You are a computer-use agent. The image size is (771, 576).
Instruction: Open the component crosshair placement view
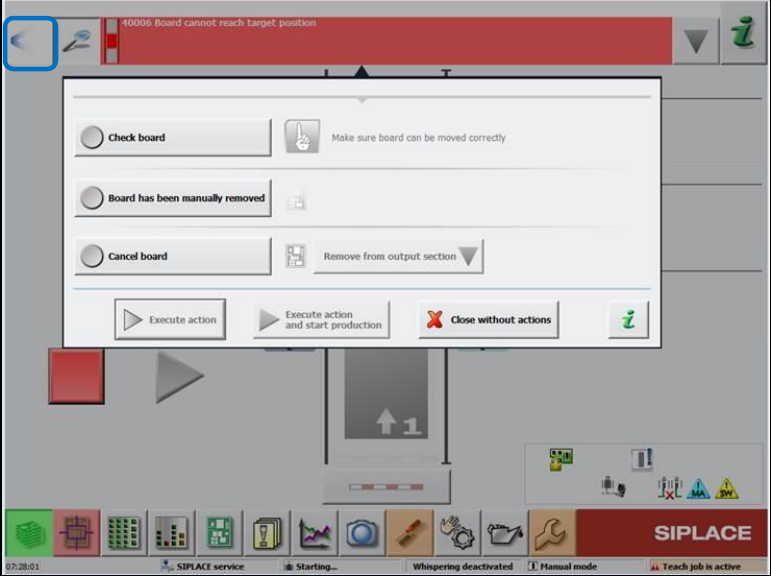point(76,533)
